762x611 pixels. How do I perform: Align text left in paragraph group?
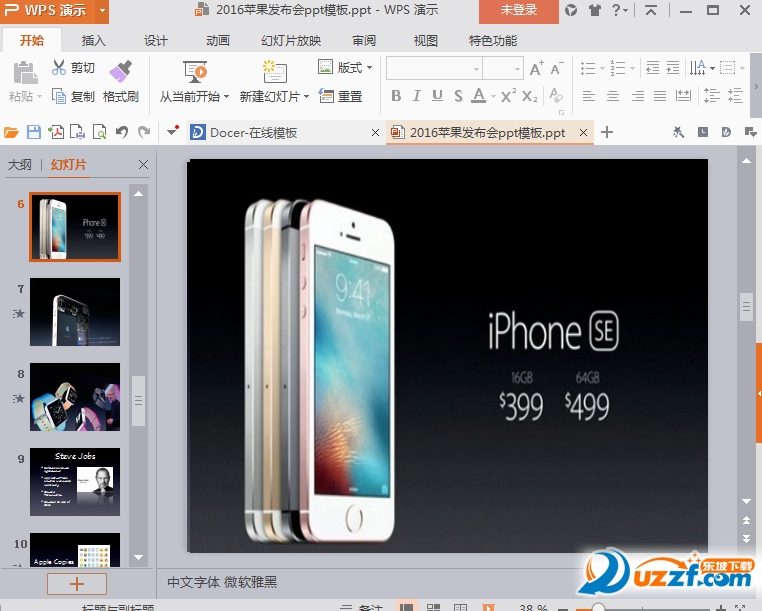[x=589, y=96]
